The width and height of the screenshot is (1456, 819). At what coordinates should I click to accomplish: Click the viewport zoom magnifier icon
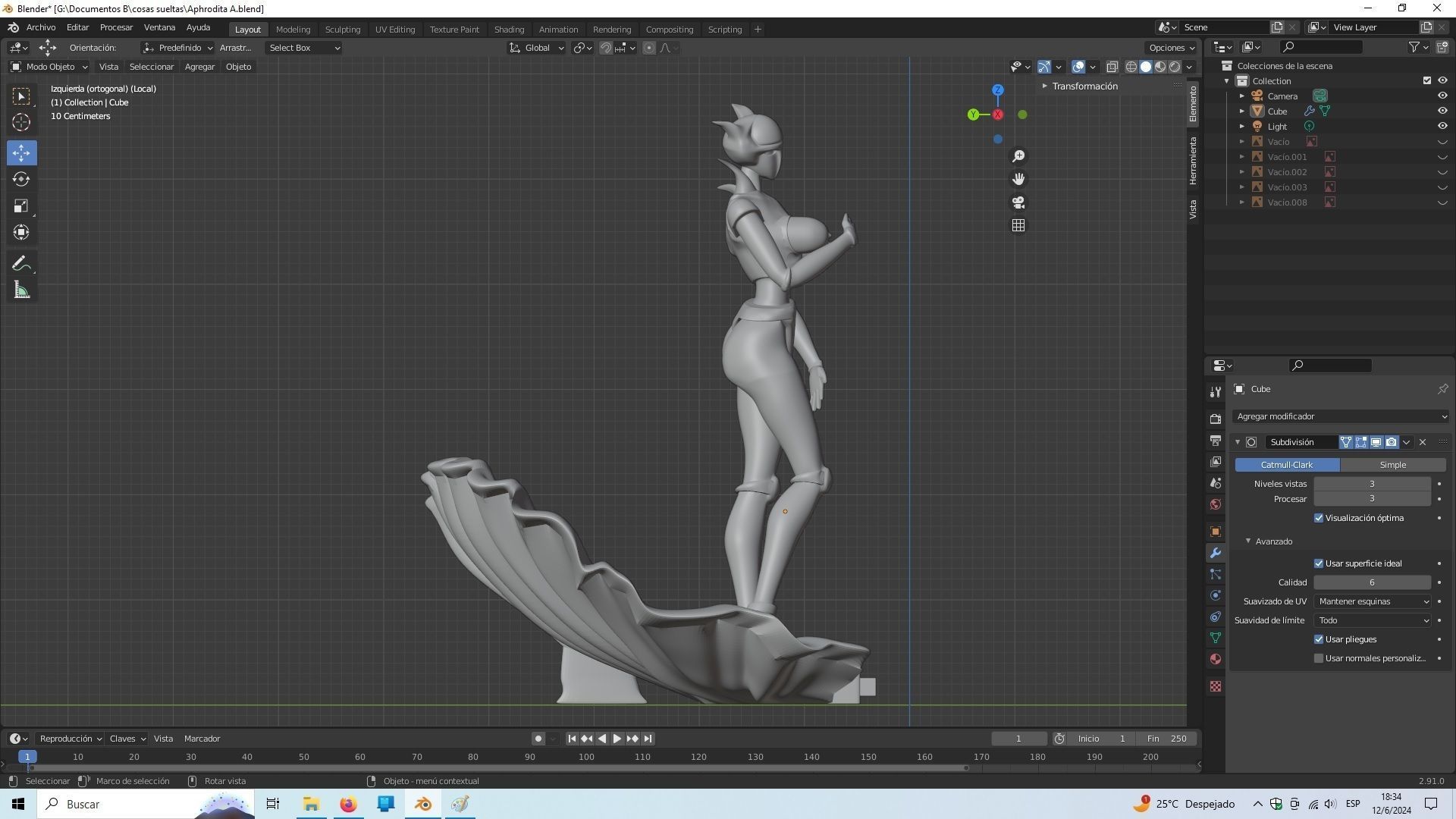point(1018,155)
